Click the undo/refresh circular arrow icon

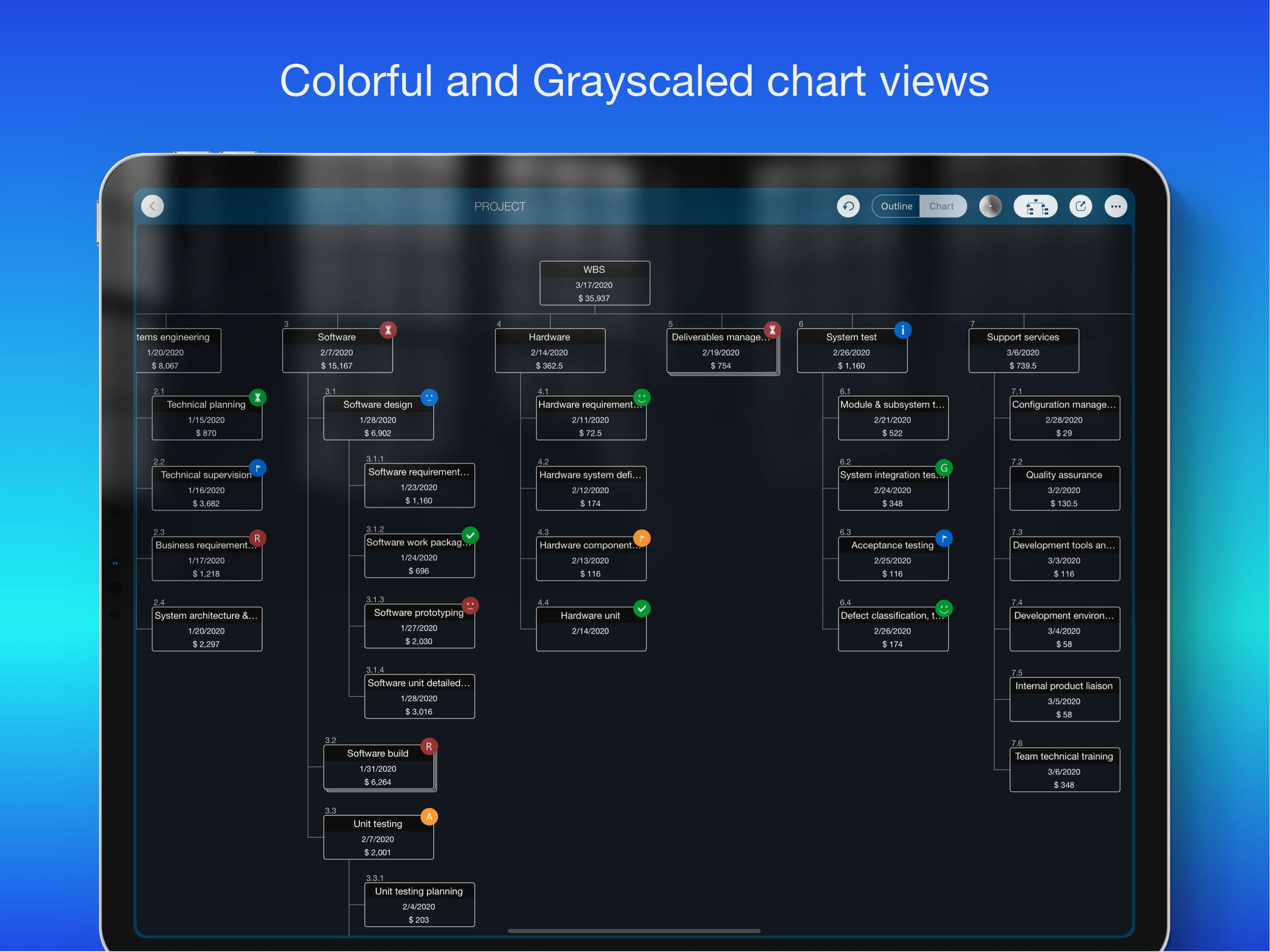coord(848,206)
